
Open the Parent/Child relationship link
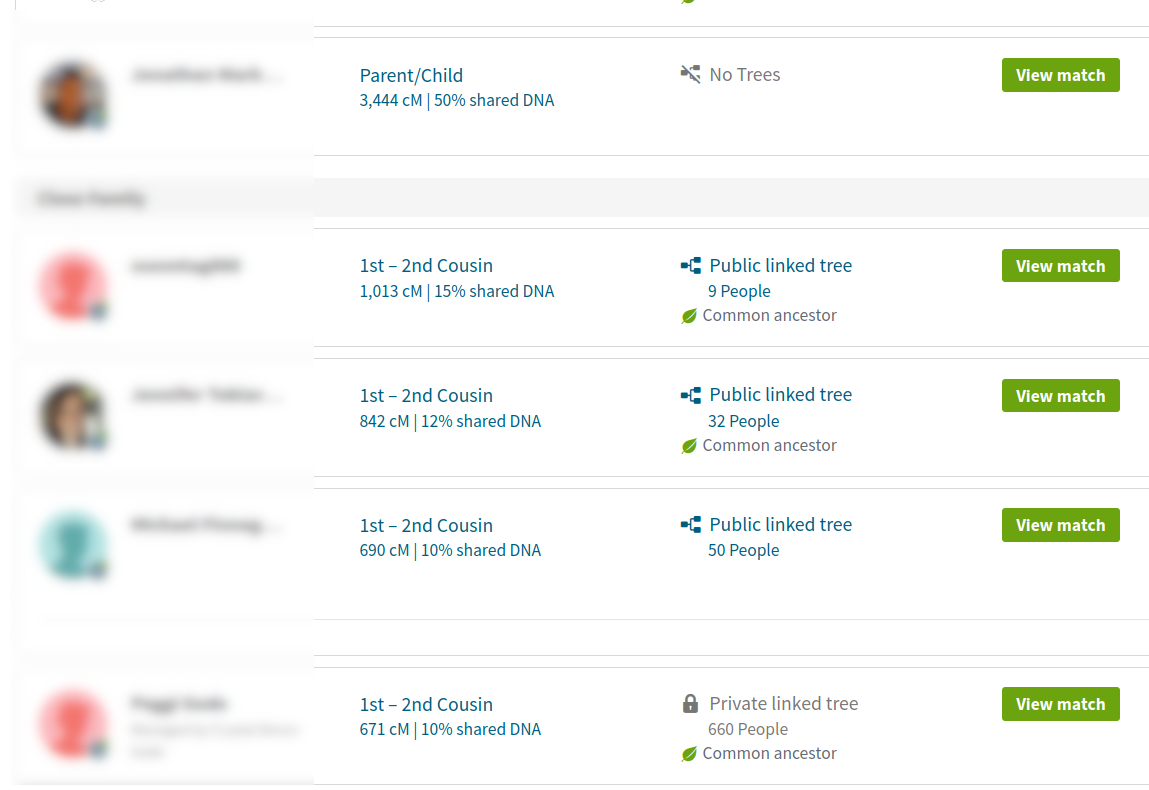[x=411, y=75]
